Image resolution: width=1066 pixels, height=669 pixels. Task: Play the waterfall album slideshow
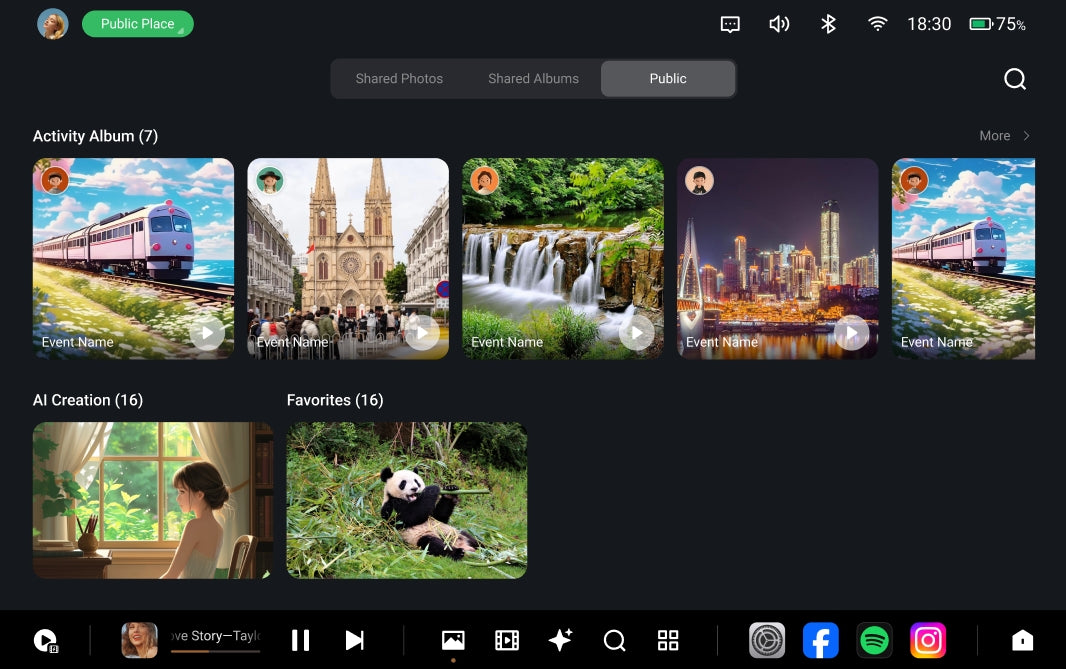[637, 333]
